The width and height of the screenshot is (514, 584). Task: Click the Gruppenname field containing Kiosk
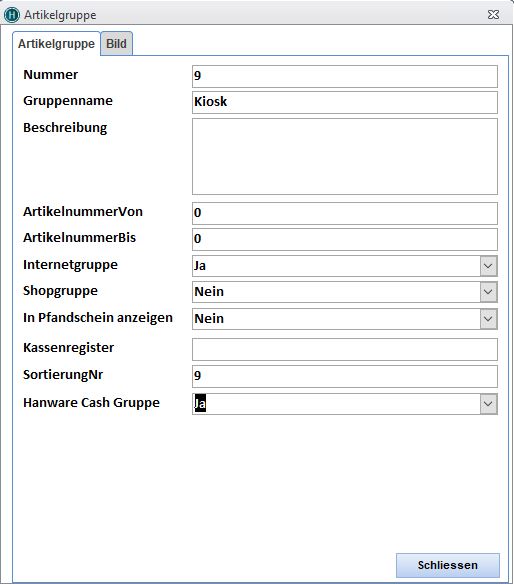click(x=345, y=102)
